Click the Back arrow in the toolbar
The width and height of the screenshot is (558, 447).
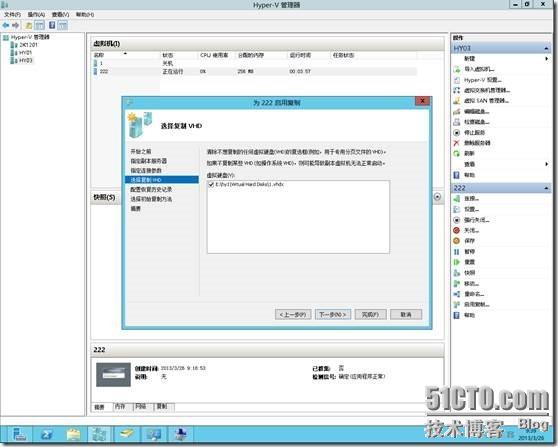6,25
